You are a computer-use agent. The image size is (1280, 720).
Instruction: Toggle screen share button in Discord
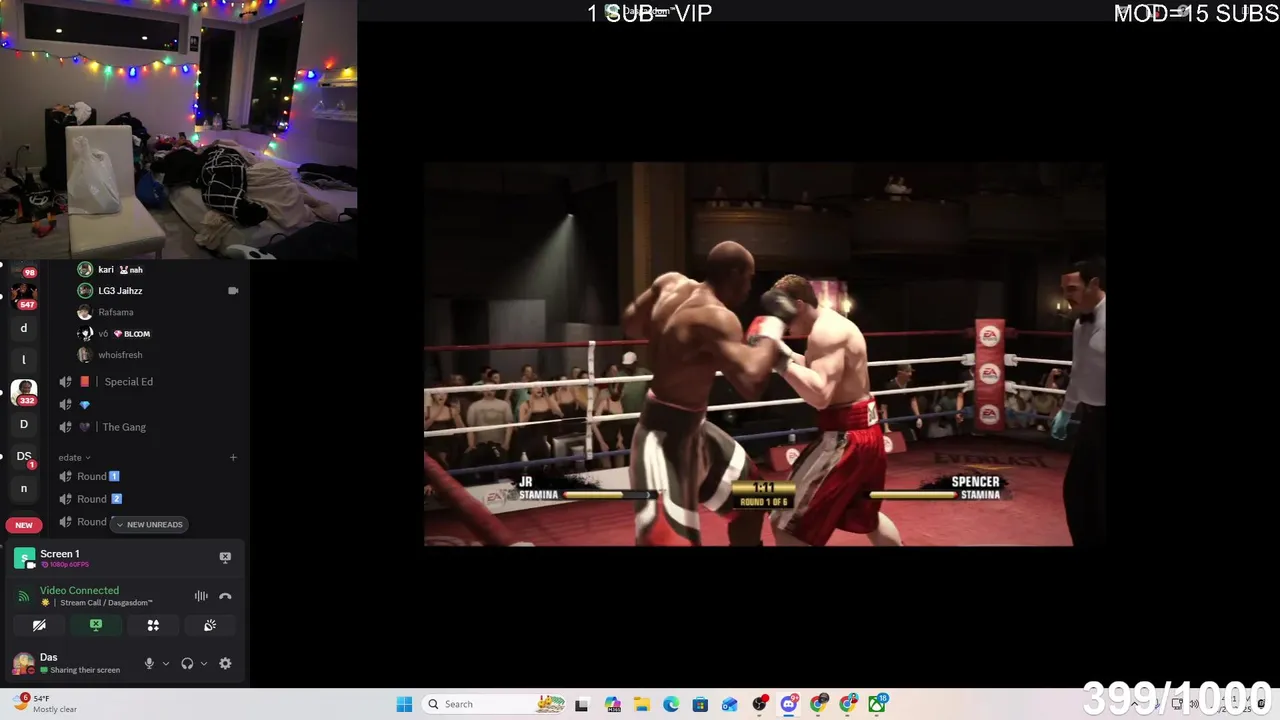tap(96, 625)
